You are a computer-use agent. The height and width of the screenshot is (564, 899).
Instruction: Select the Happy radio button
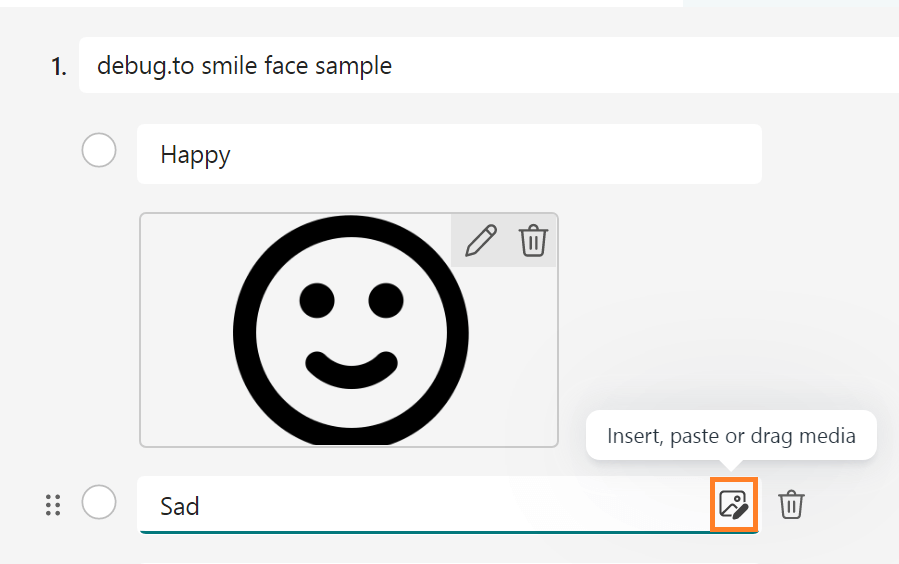[x=99, y=152]
